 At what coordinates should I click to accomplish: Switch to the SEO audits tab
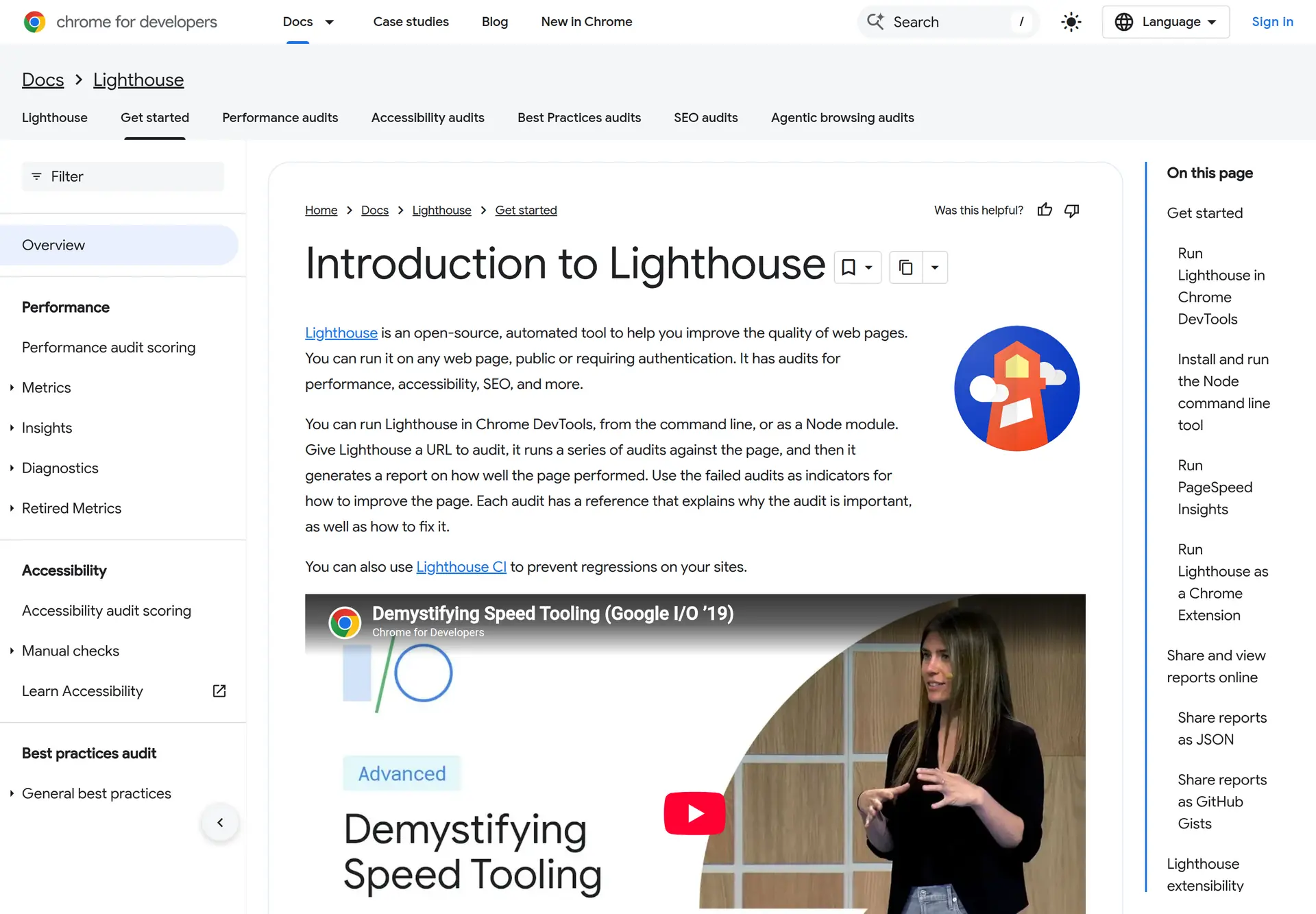(x=706, y=118)
